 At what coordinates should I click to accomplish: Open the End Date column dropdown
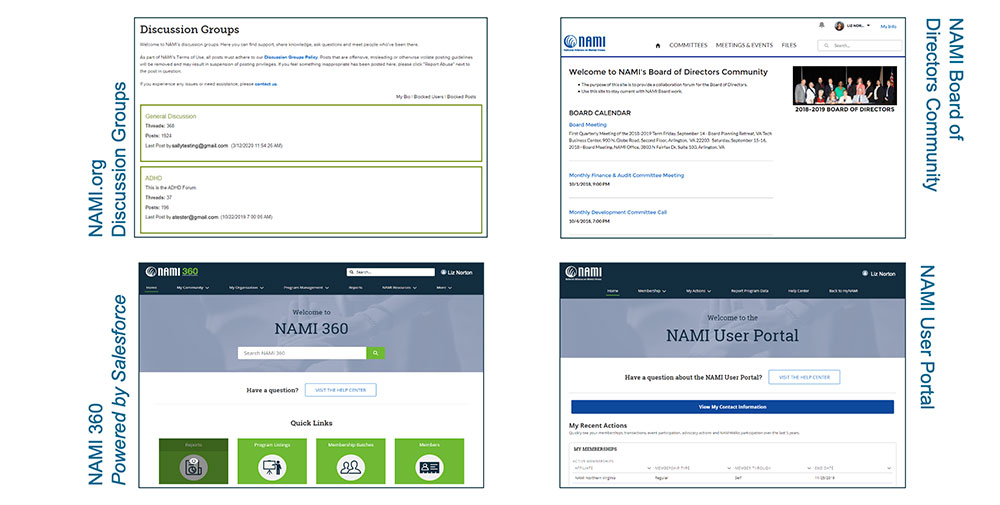(x=889, y=468)
